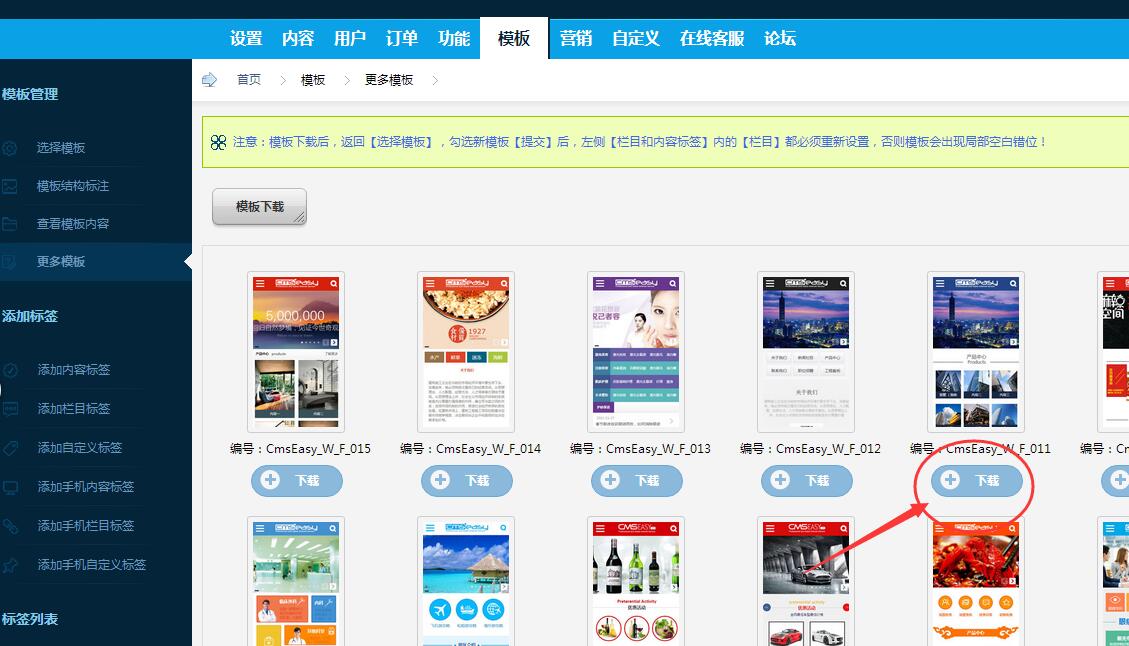The height and width of the screenshot is (646, 1129).
Task: Click the 模板下载 button
Action: [x=258, y=208]
